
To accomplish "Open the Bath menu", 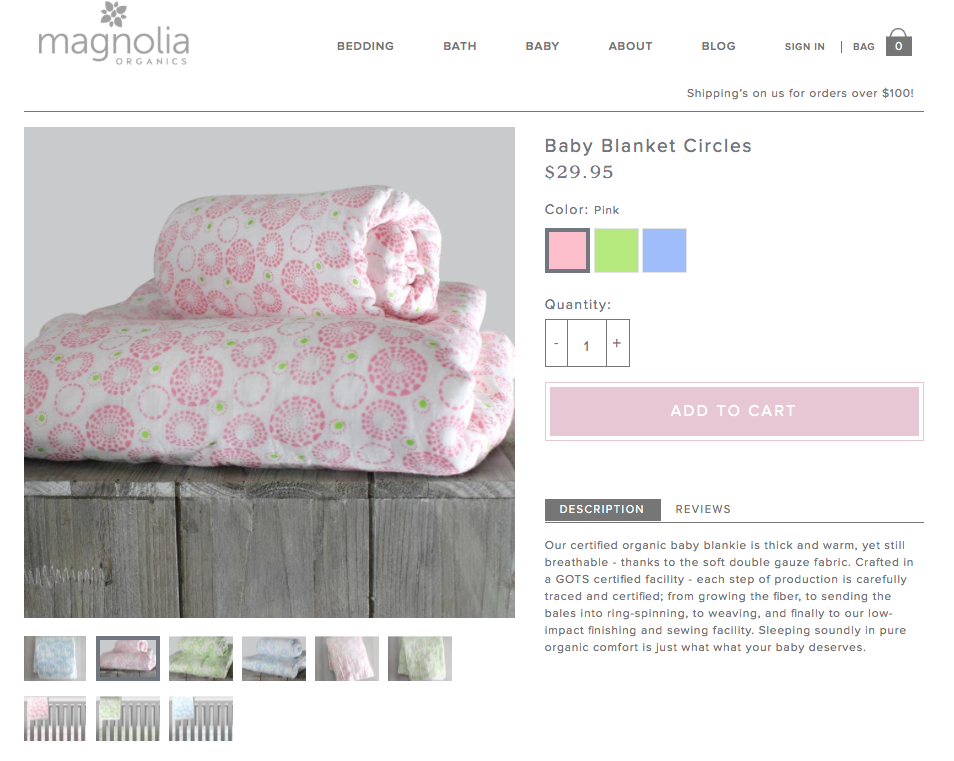I will [x=459, y=46].
